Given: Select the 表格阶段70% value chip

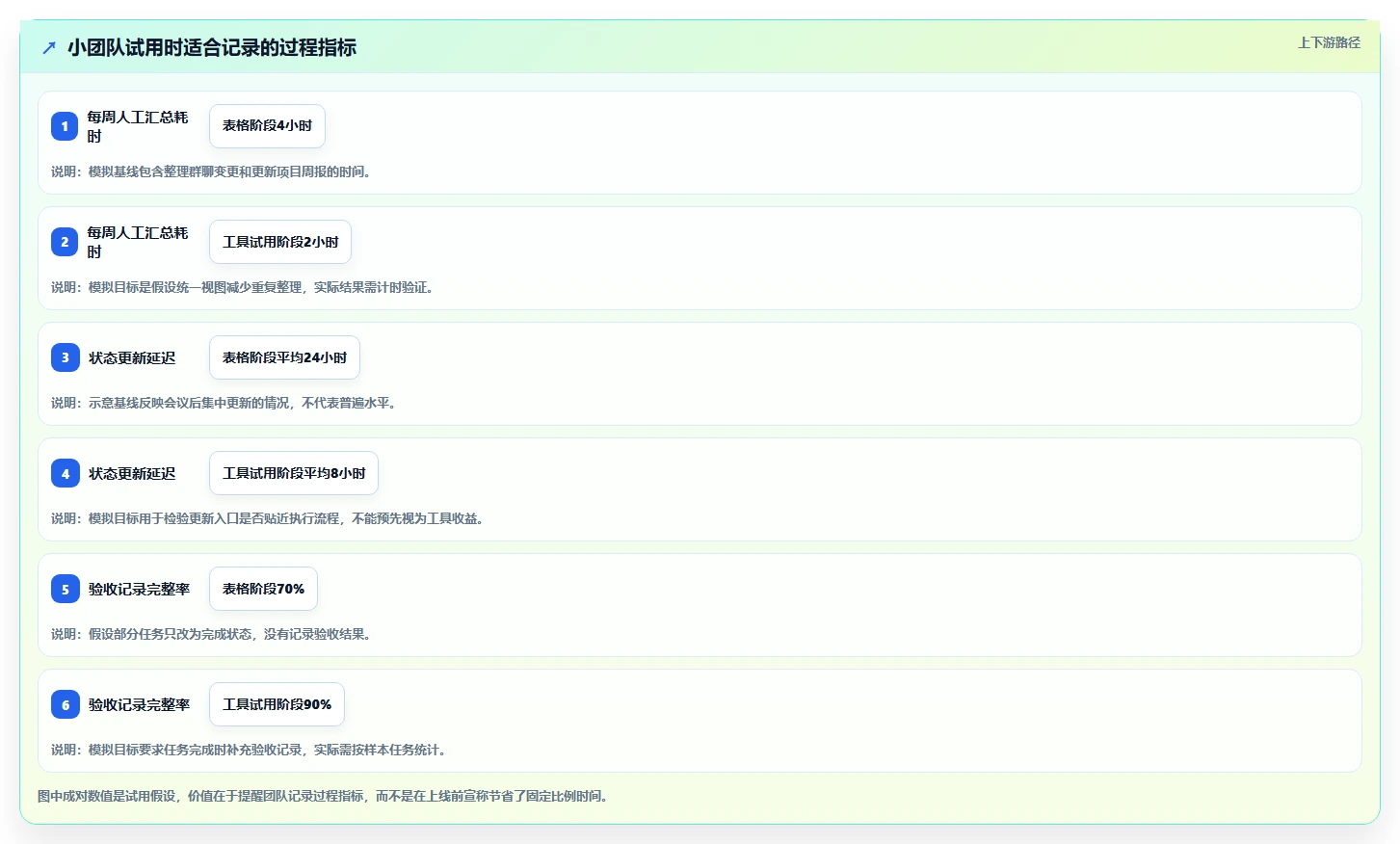Looking at the screenshot, I should (x=263, y=589).
